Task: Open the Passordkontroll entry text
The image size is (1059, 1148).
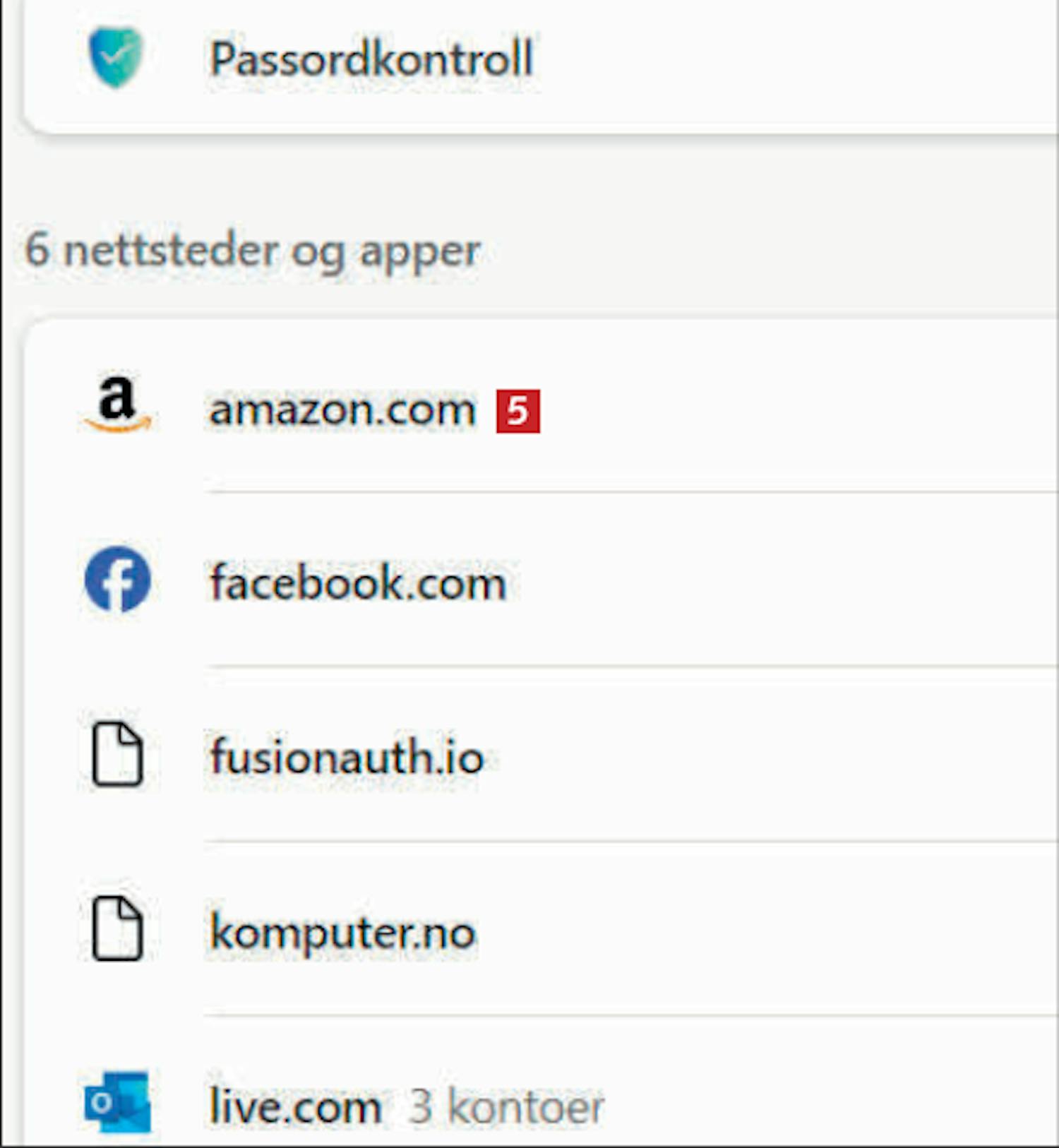Action: (371, 59)
